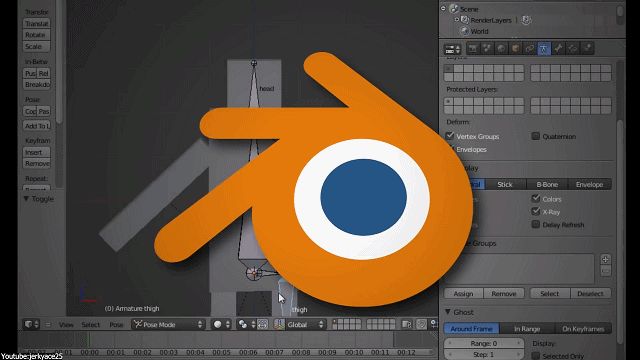Open the Global orientation dropdown
This screenshot has width=640, height=360.
[305, 324]
